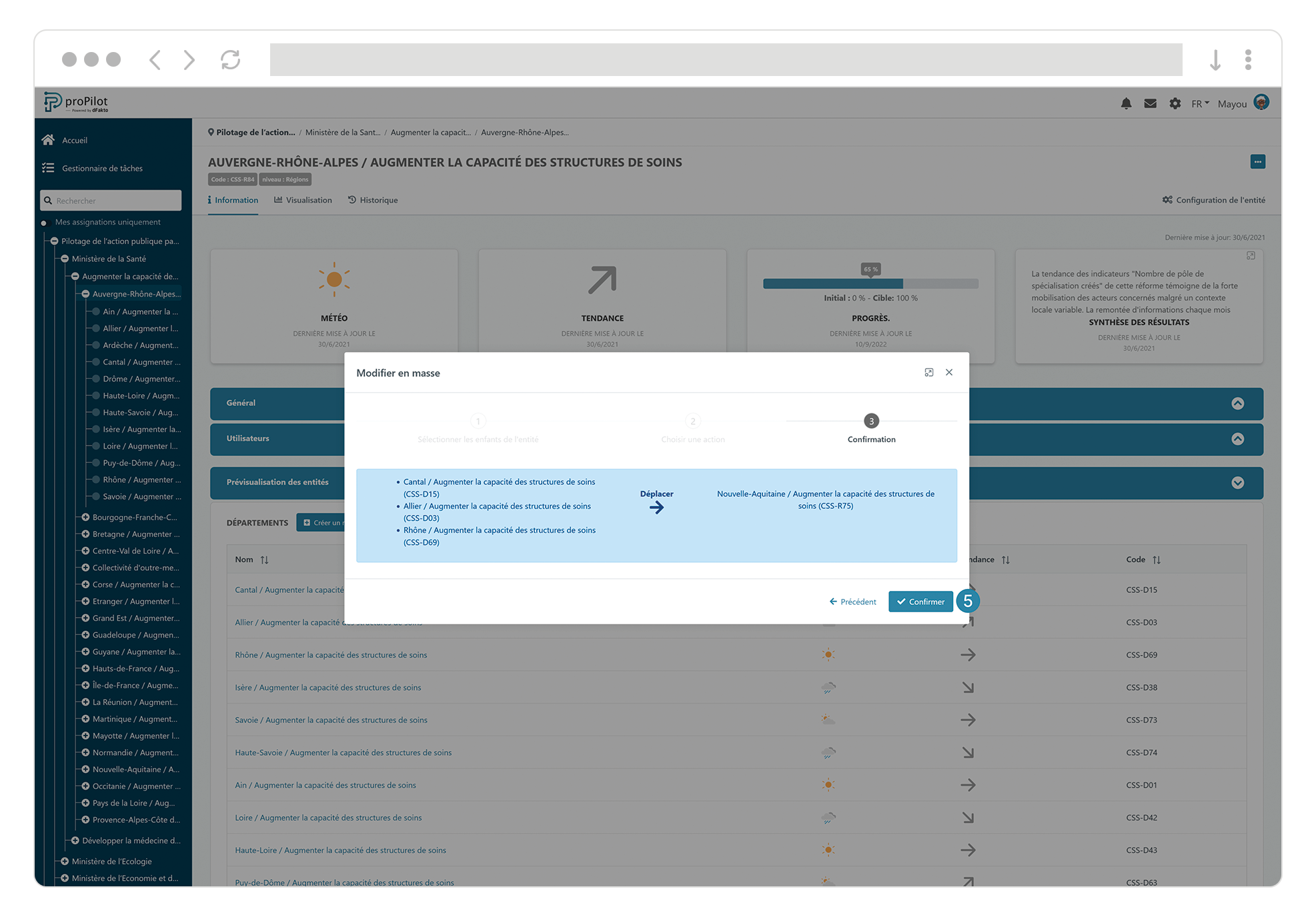
Task: Open the messages envelope icon
Action: click(x=1150, y=103)
